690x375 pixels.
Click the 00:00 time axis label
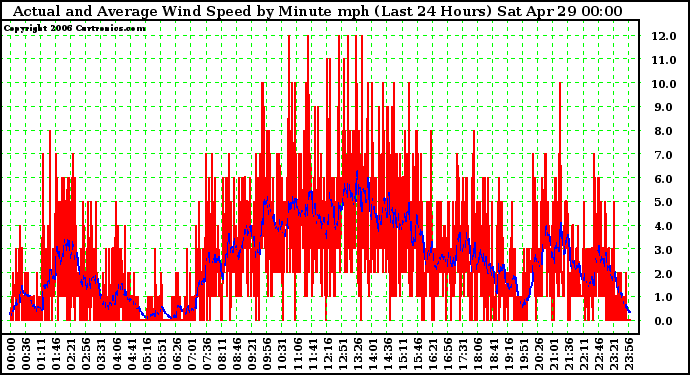tap(11, 354)
